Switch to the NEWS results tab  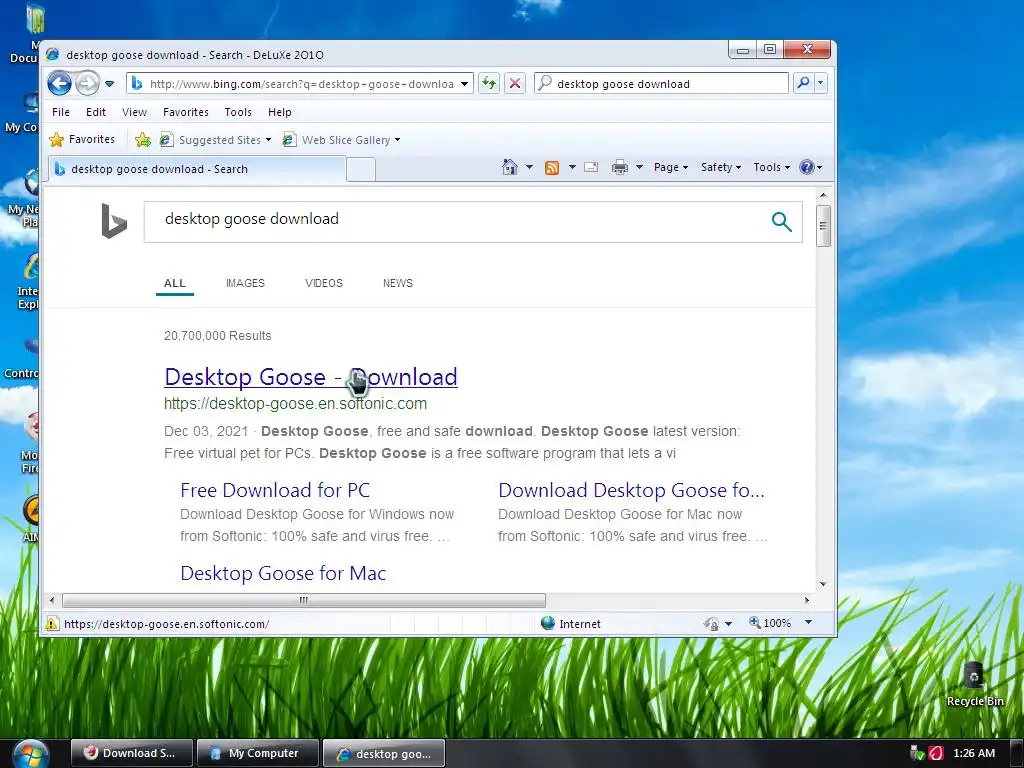click(398, 283)
